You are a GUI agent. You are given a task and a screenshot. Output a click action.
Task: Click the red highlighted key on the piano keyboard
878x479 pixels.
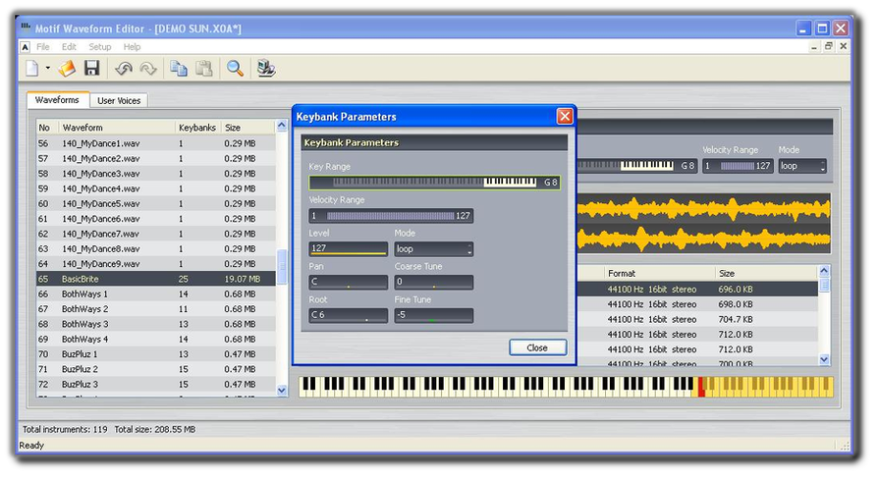(701, 387)
